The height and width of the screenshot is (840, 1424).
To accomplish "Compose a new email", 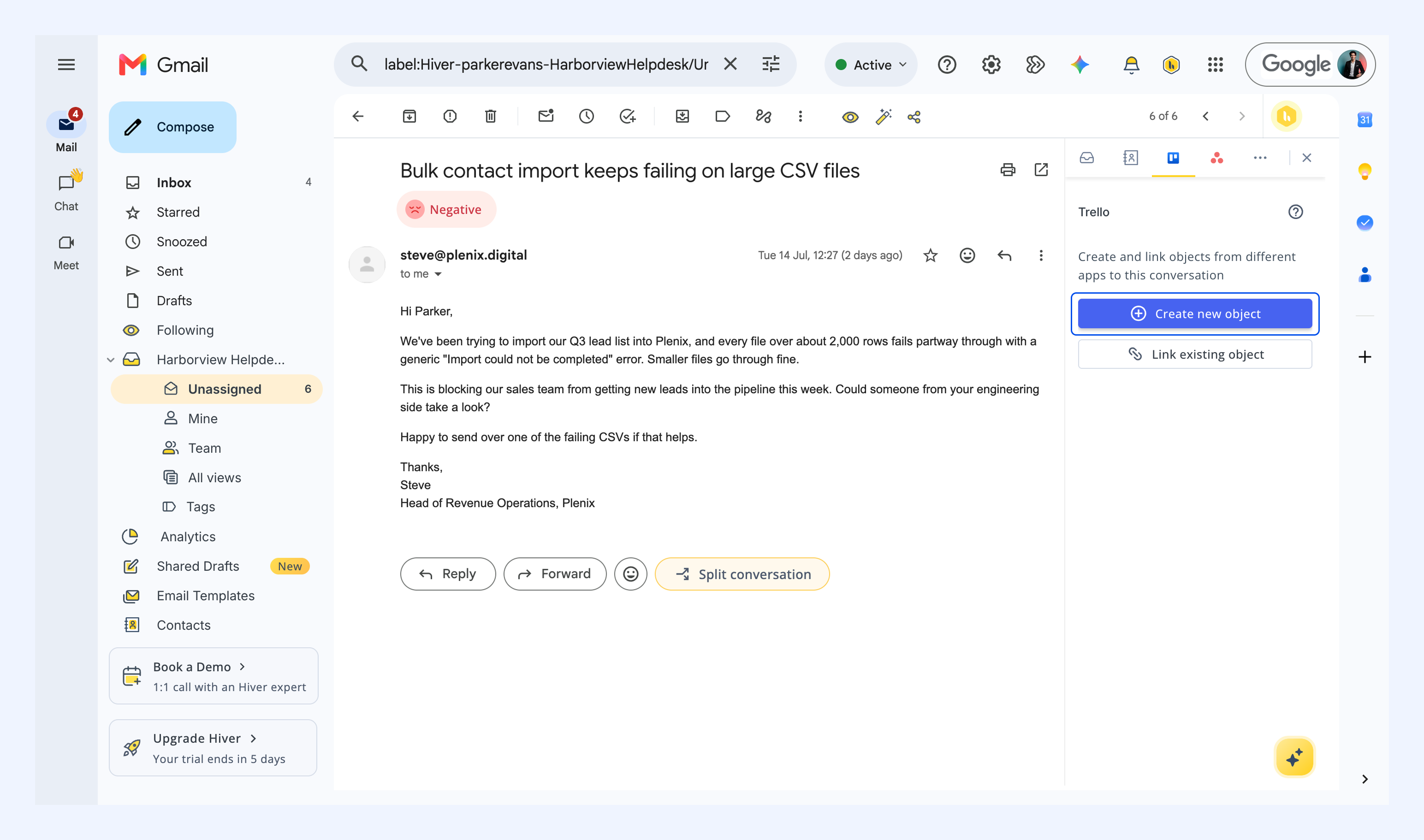I will (x=172, y=127).
